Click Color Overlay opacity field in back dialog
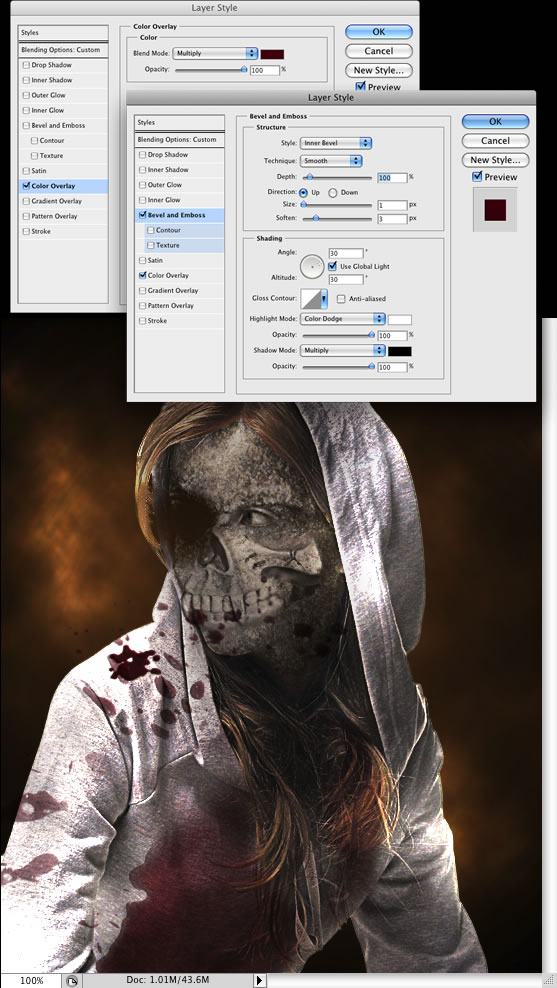The width and height of the screenshot is (557, 988). (265, 70)
